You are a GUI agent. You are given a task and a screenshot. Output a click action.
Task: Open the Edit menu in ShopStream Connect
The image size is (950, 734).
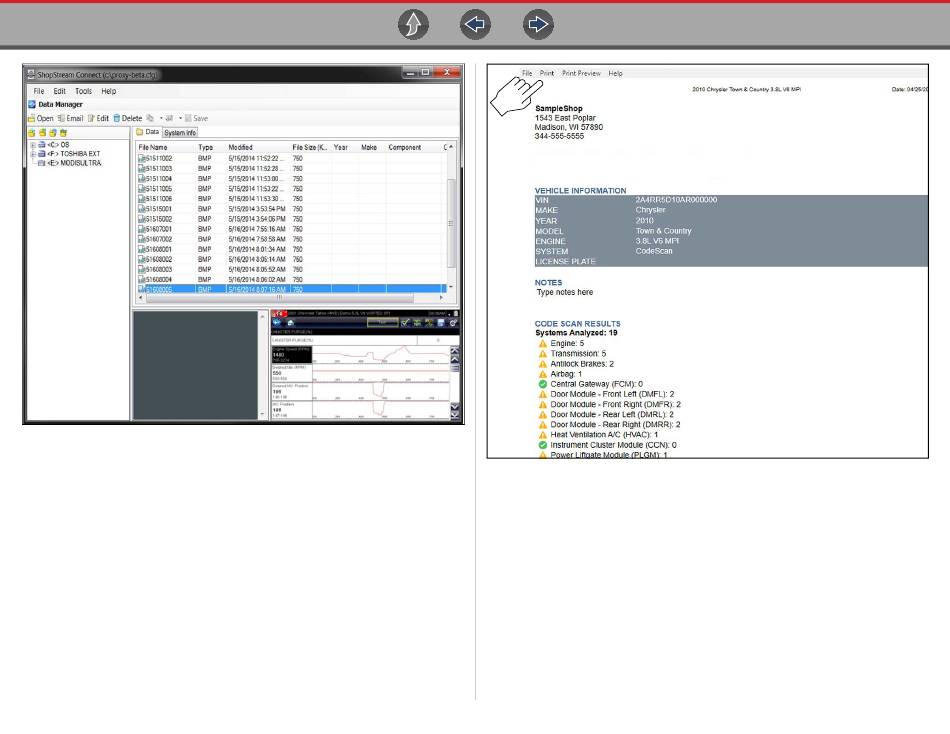pos(59,91)
